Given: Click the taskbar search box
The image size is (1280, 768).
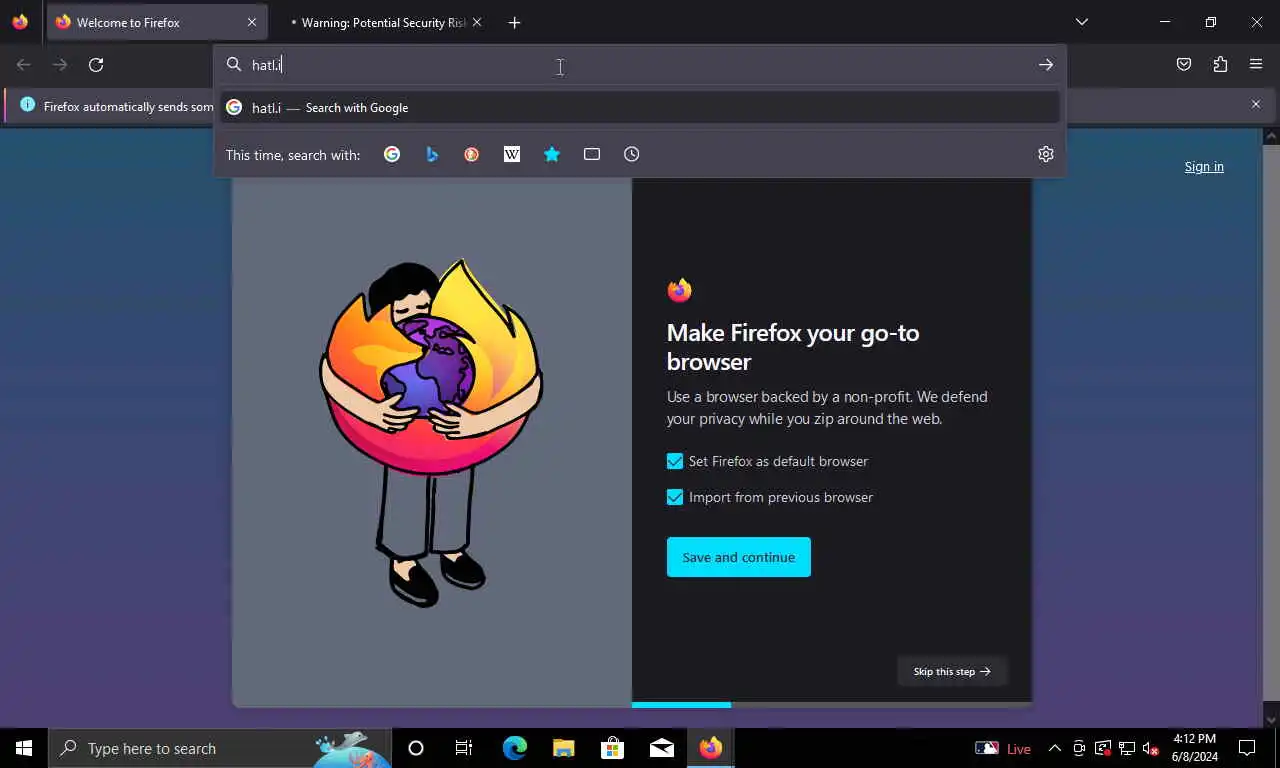Looking at the screenshot, I should [220, 748].
